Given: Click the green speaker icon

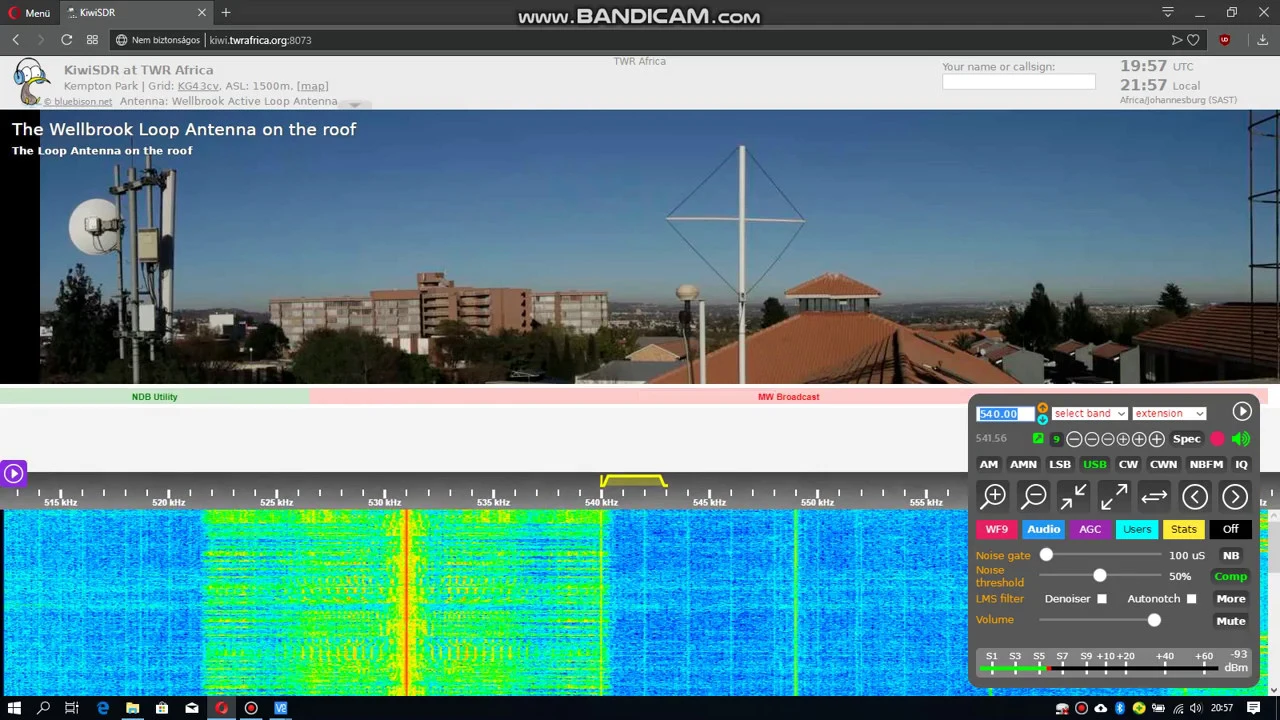Looking at the screenshot, I should [1241, 439].
